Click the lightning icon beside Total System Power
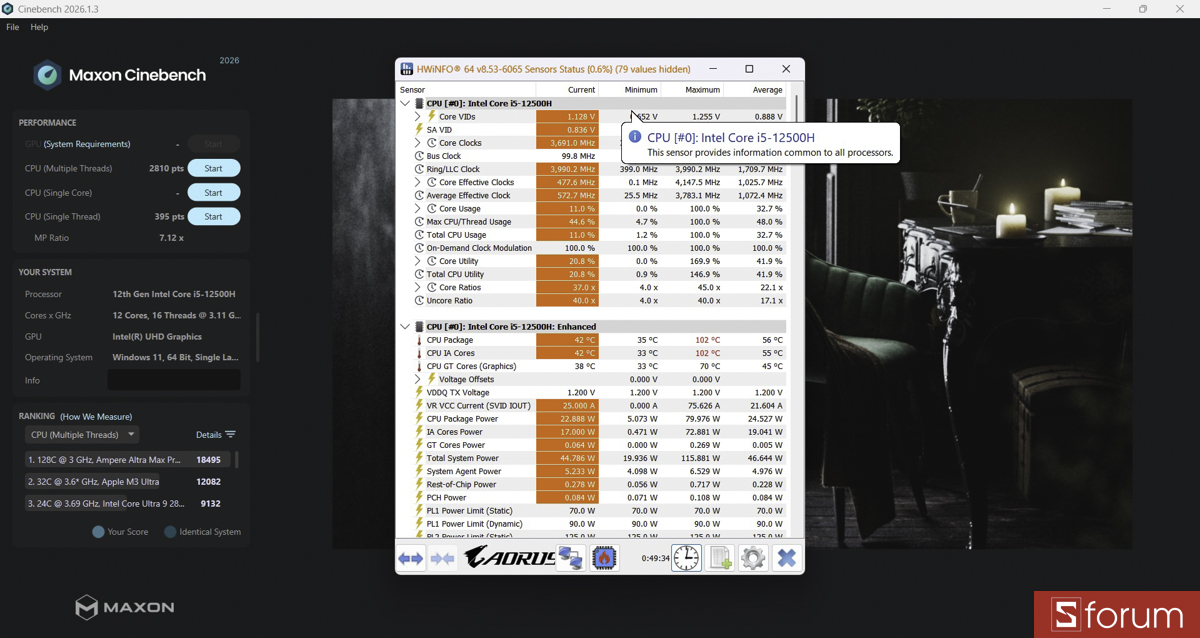This screenshot has width=1200, height=638. click(x=419, y=458)
